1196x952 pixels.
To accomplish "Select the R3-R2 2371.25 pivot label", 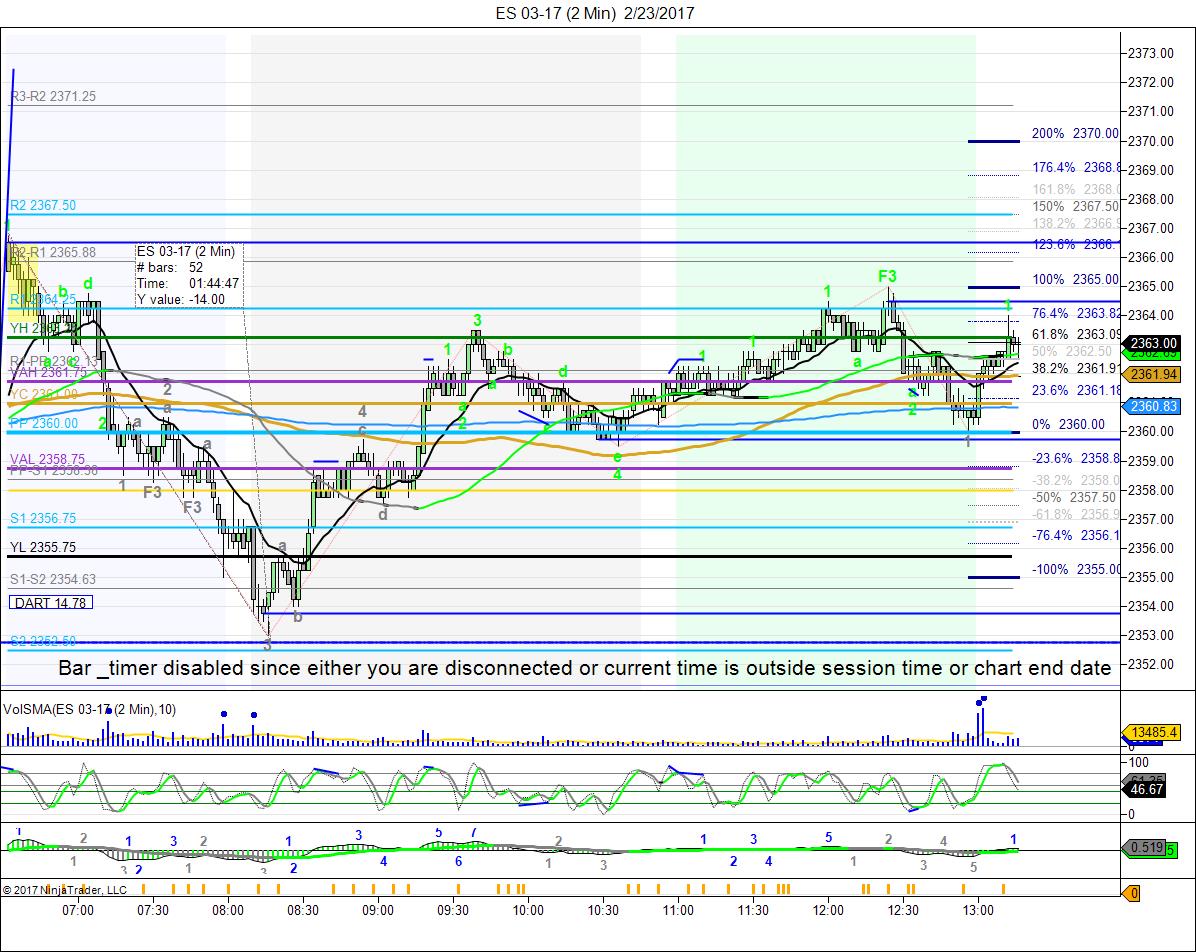I will (x=53, y=96).
